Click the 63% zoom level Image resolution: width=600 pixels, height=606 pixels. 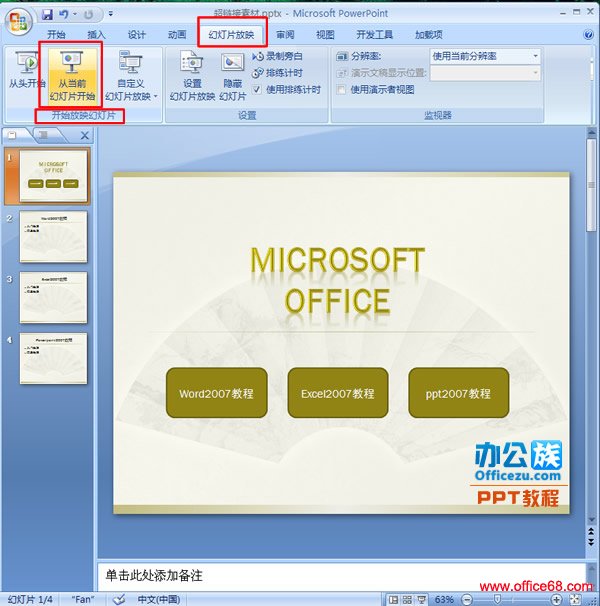pos(444,599)
